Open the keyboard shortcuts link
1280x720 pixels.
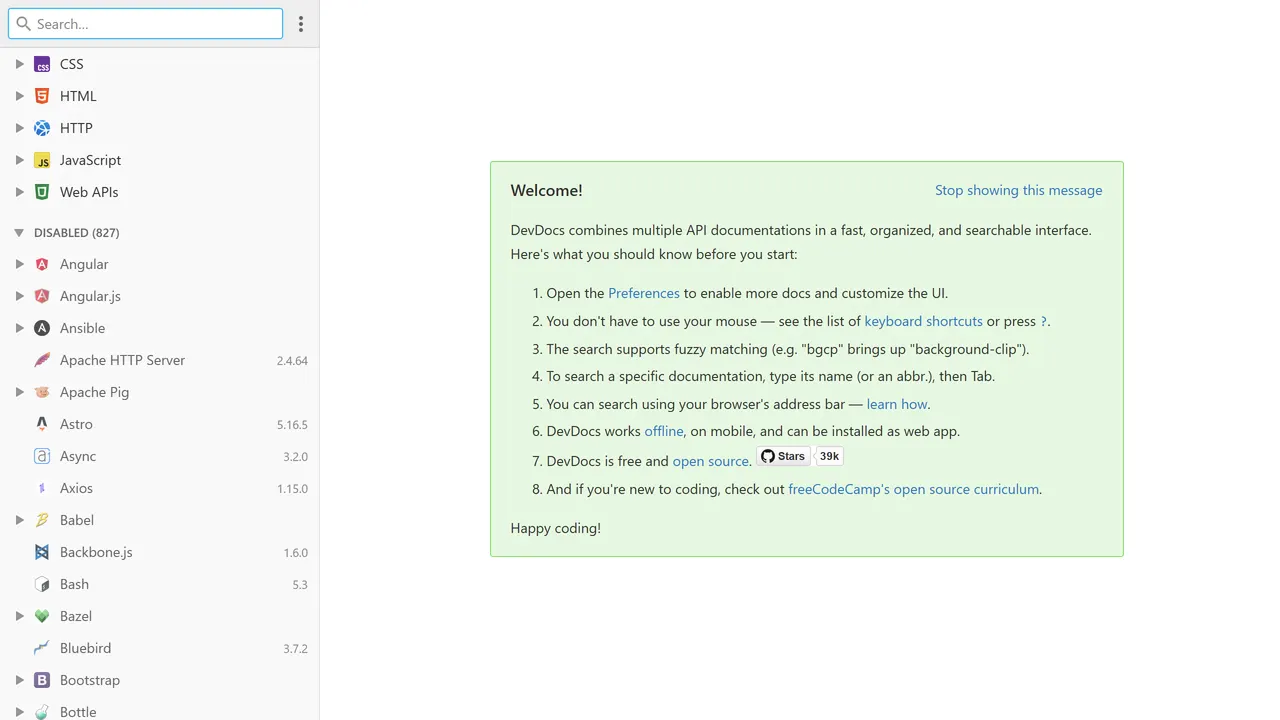pyautogui.click(x=923, y=321)
